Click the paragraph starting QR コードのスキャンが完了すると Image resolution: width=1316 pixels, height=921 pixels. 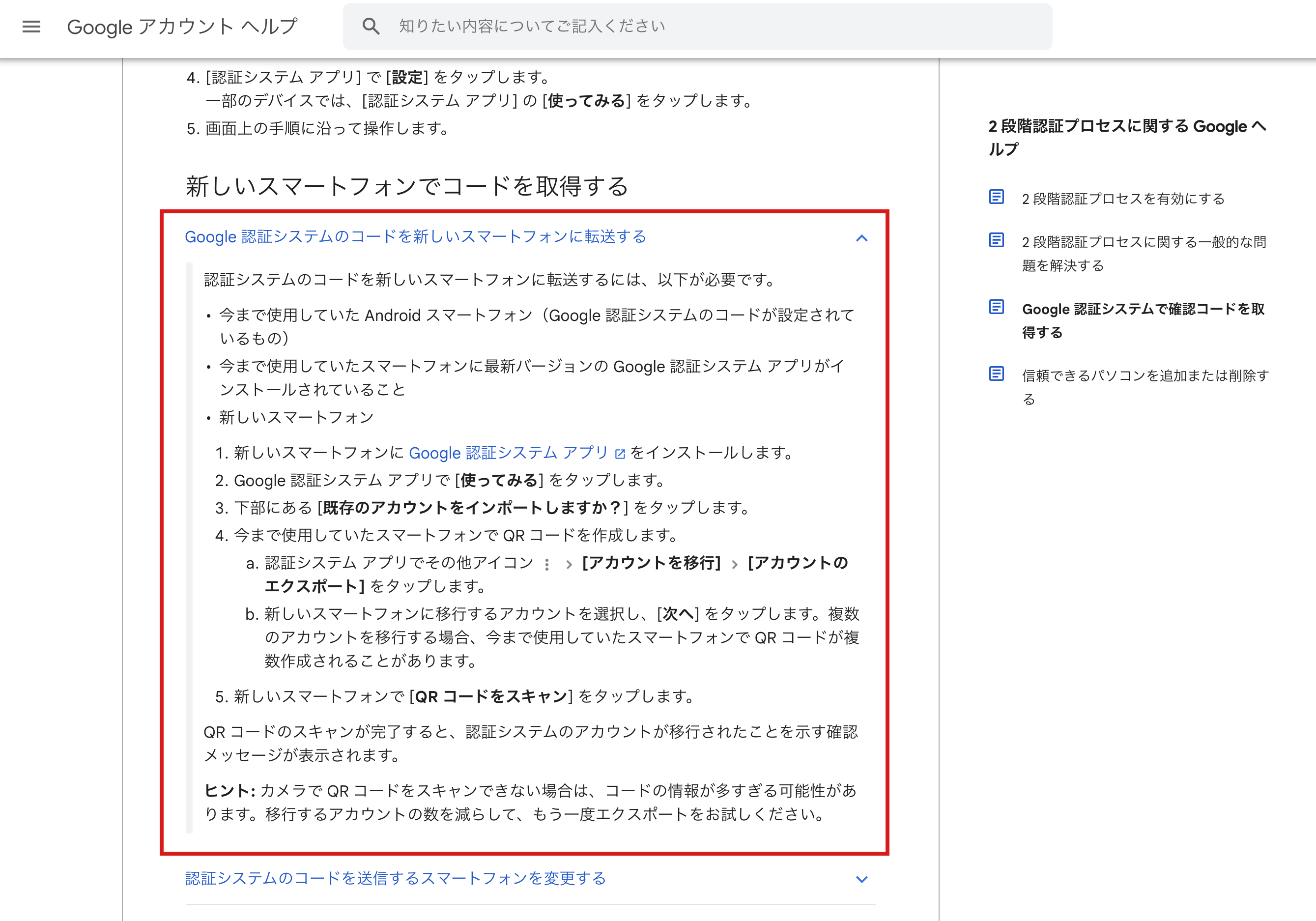531,743
